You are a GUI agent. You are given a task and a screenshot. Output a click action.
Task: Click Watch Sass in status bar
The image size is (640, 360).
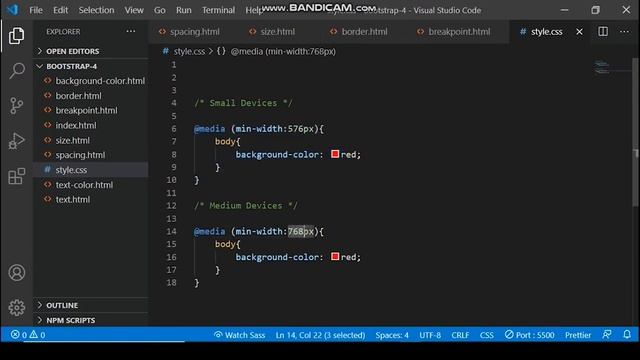[239, 335]
